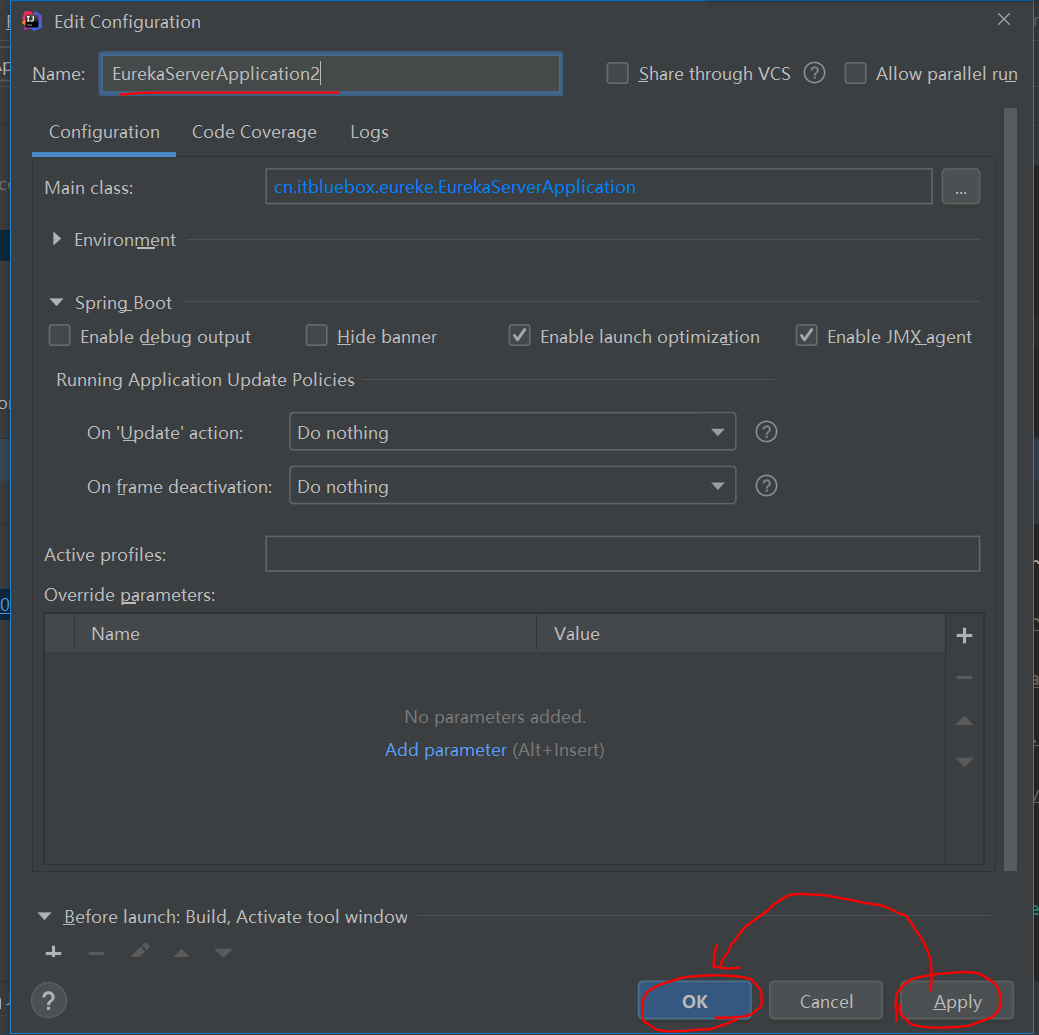Close the Edit Configuration dialog
Screen dimensions: 1039x1035
[x=1004, y=19]
